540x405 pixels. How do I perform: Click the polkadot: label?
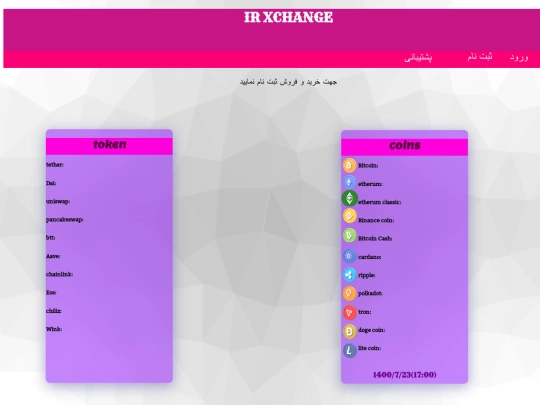tap(370, 293)
